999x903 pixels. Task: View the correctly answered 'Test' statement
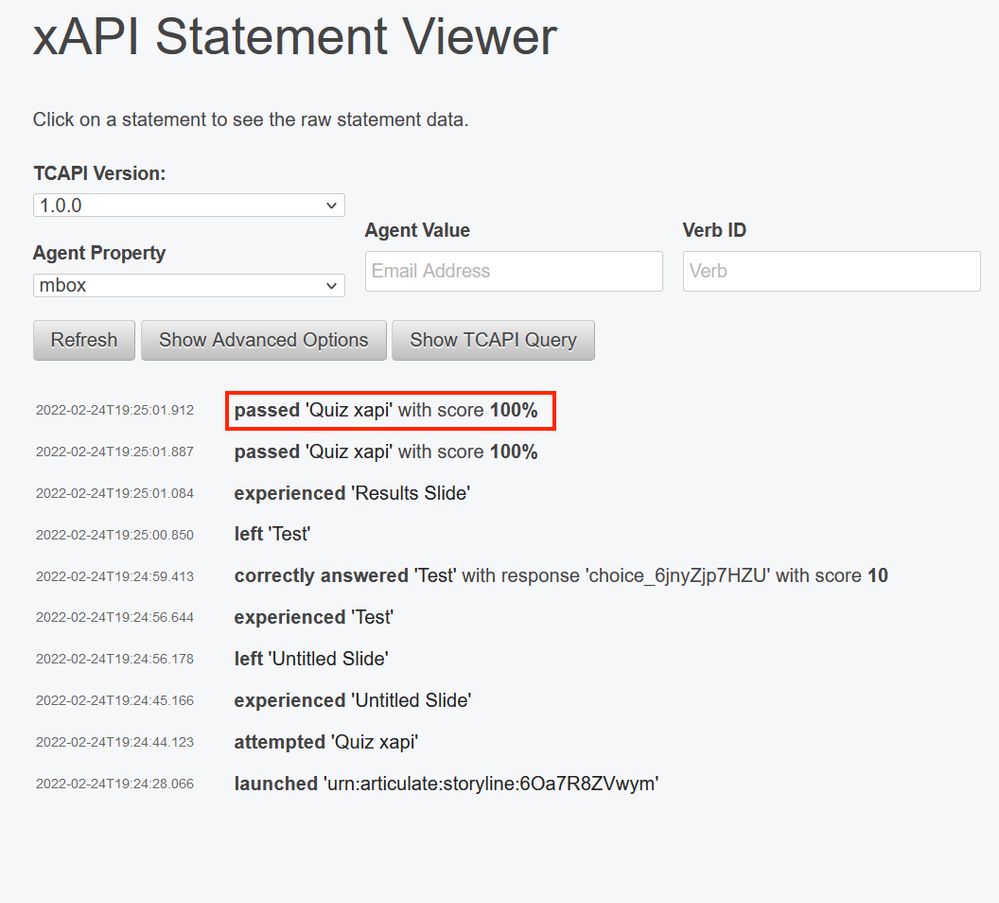point(560,576)
